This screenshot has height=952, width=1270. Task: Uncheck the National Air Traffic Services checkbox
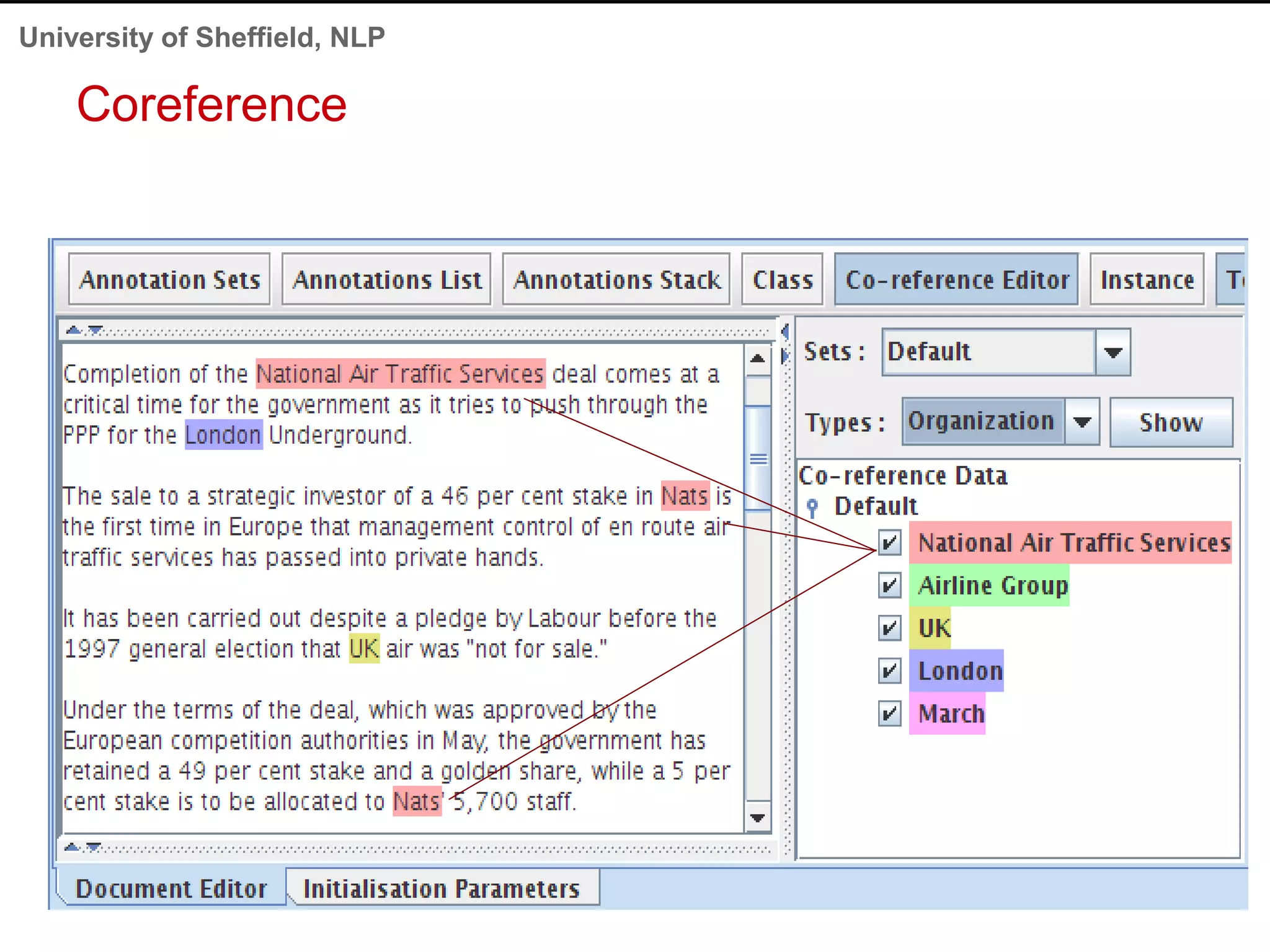click(890, 542)
